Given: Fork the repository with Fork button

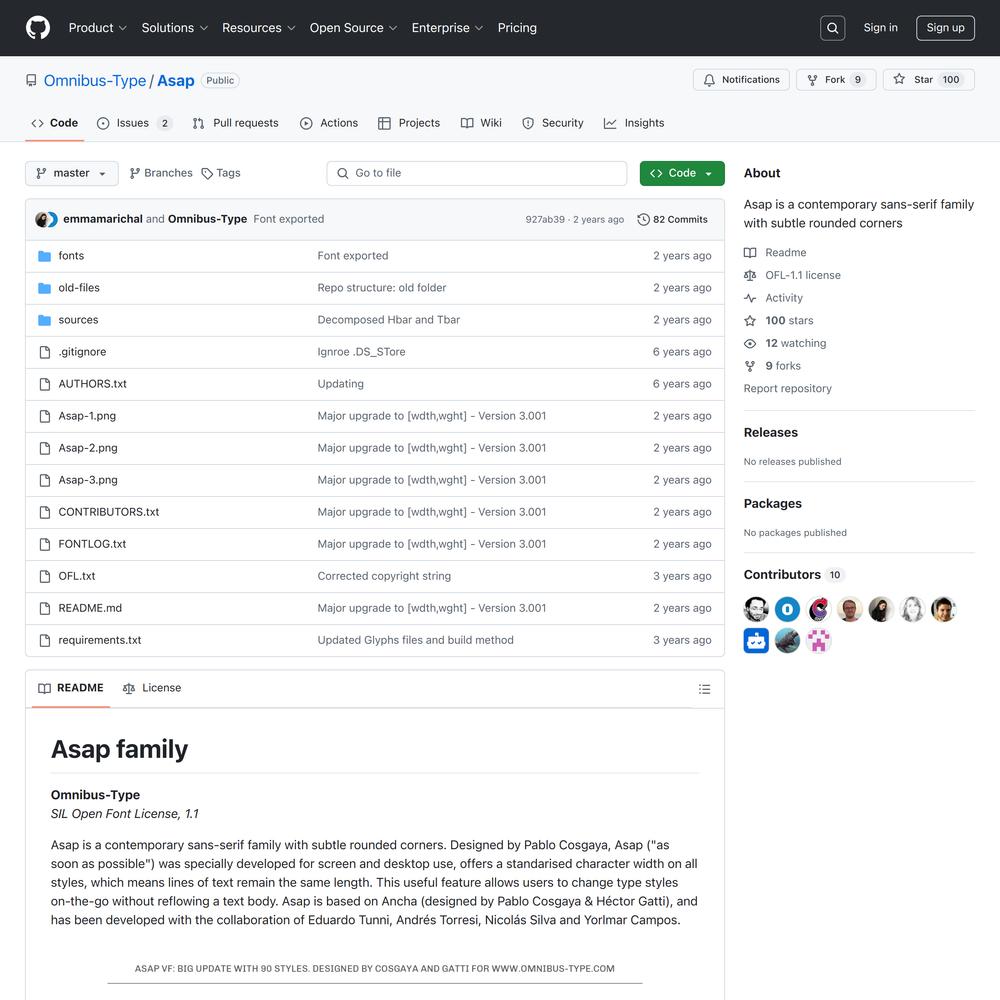Looking at the screenshot, I should [x=835, y=80].
